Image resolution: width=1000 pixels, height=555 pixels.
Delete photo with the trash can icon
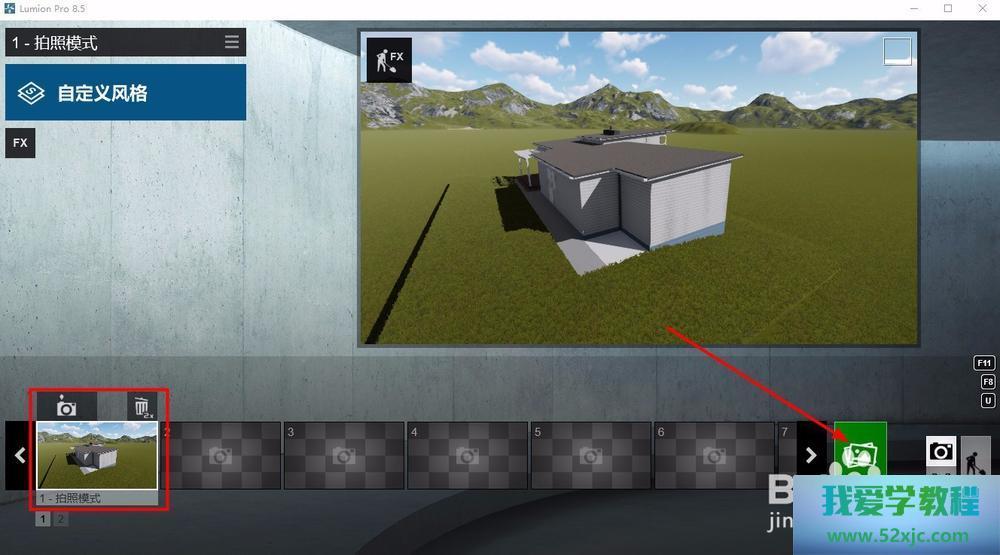pyautogui.click(x=143, y=406)
